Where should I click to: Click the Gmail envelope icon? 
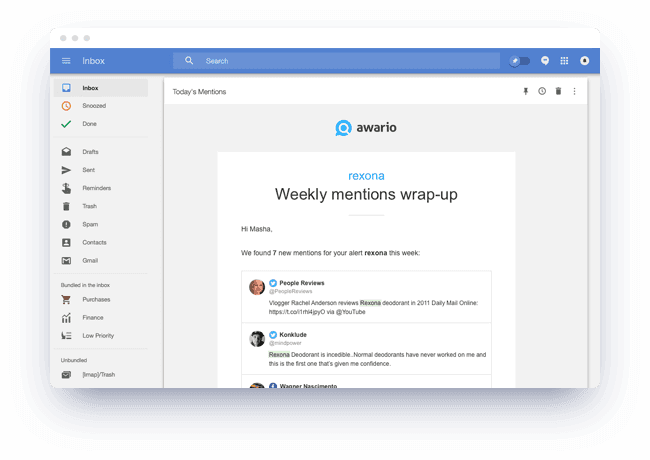click(x=66, y=261)
